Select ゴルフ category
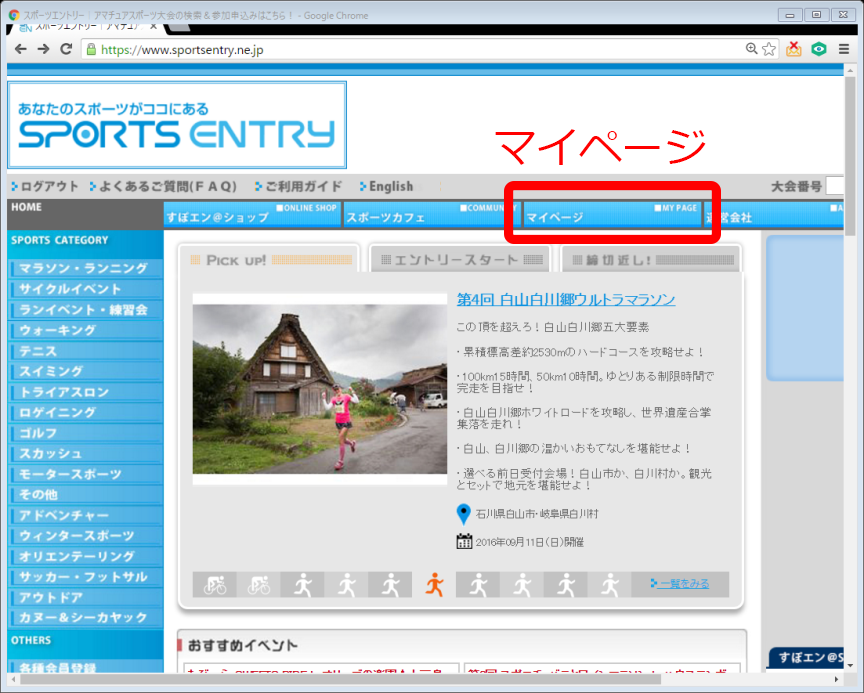 click(x=85, y=433)
